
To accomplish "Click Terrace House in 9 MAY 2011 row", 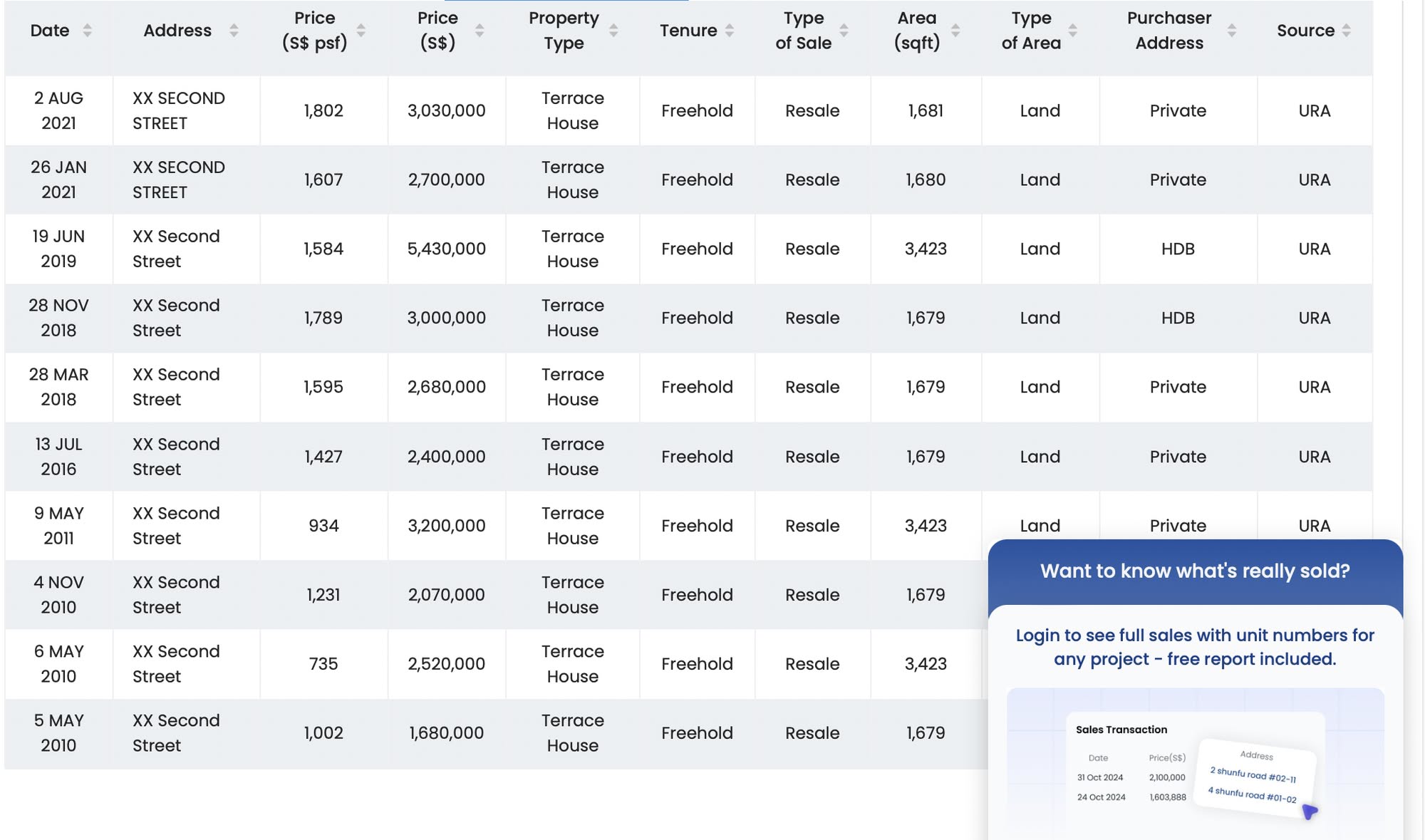I will [572, 526].
